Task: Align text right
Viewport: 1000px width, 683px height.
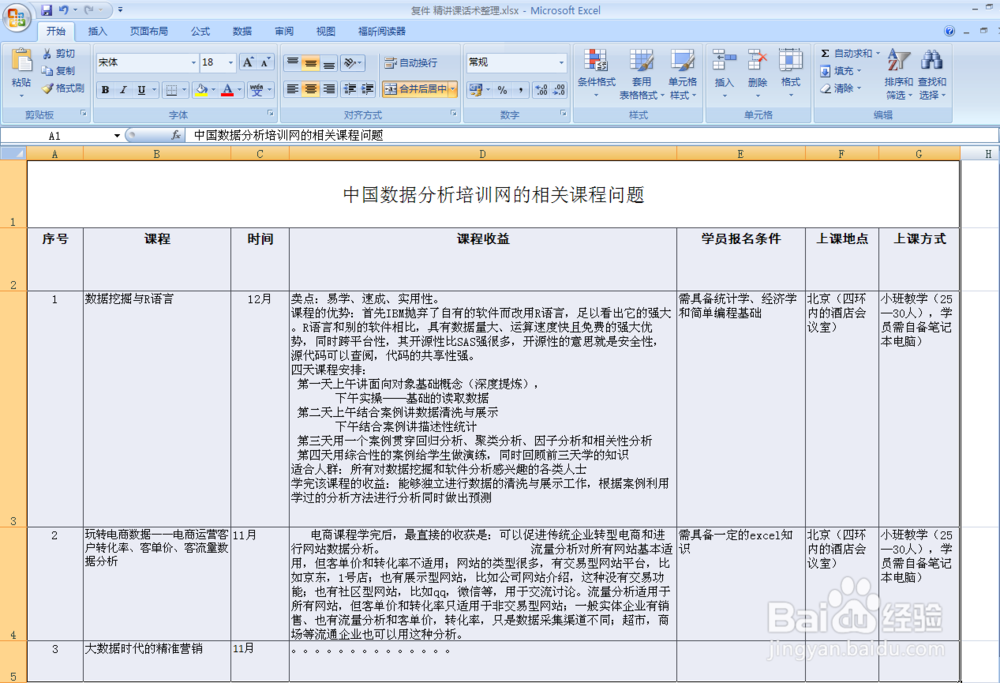Action: (x=328, y=89)
